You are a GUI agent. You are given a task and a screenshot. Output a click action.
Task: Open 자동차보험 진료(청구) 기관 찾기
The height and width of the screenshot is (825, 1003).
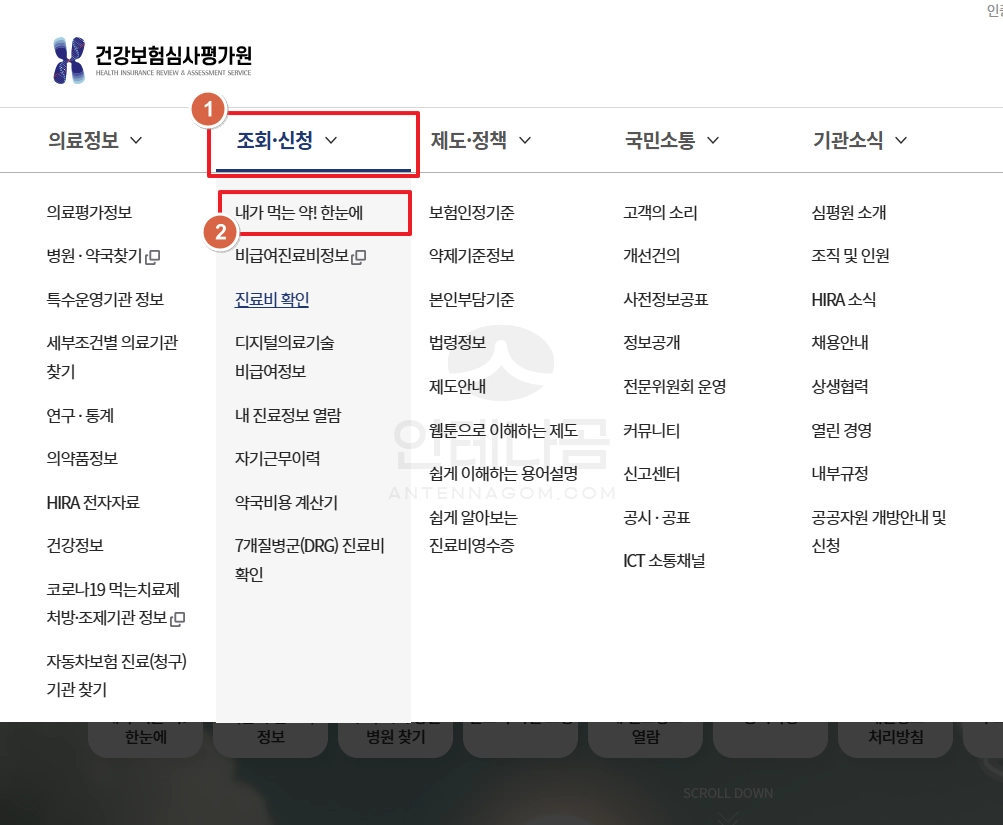click(116, 675)
